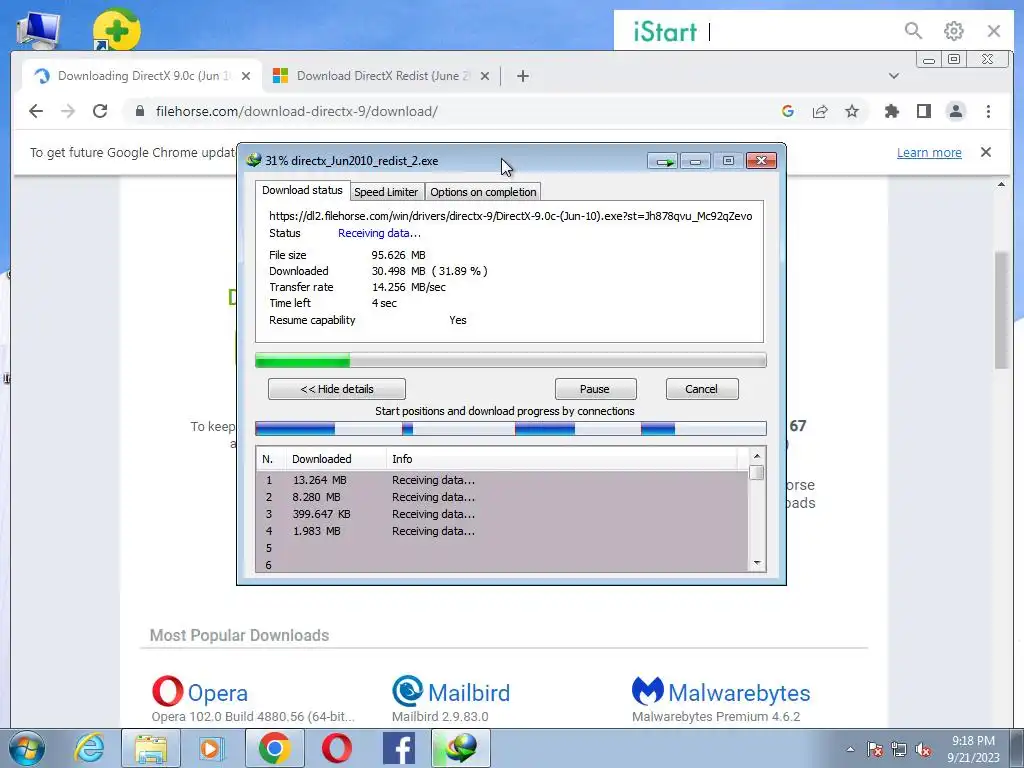This screenshot has height=768, width=1024.
Task: Go back in Chrome
Action: point(36,111)
